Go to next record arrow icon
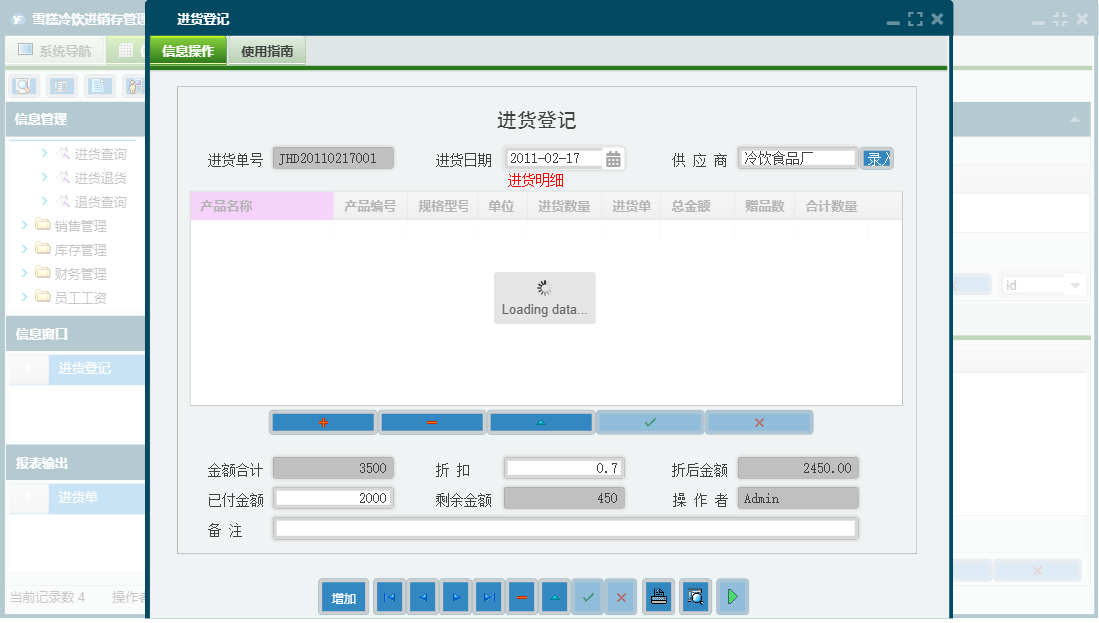 pos(454,597)
